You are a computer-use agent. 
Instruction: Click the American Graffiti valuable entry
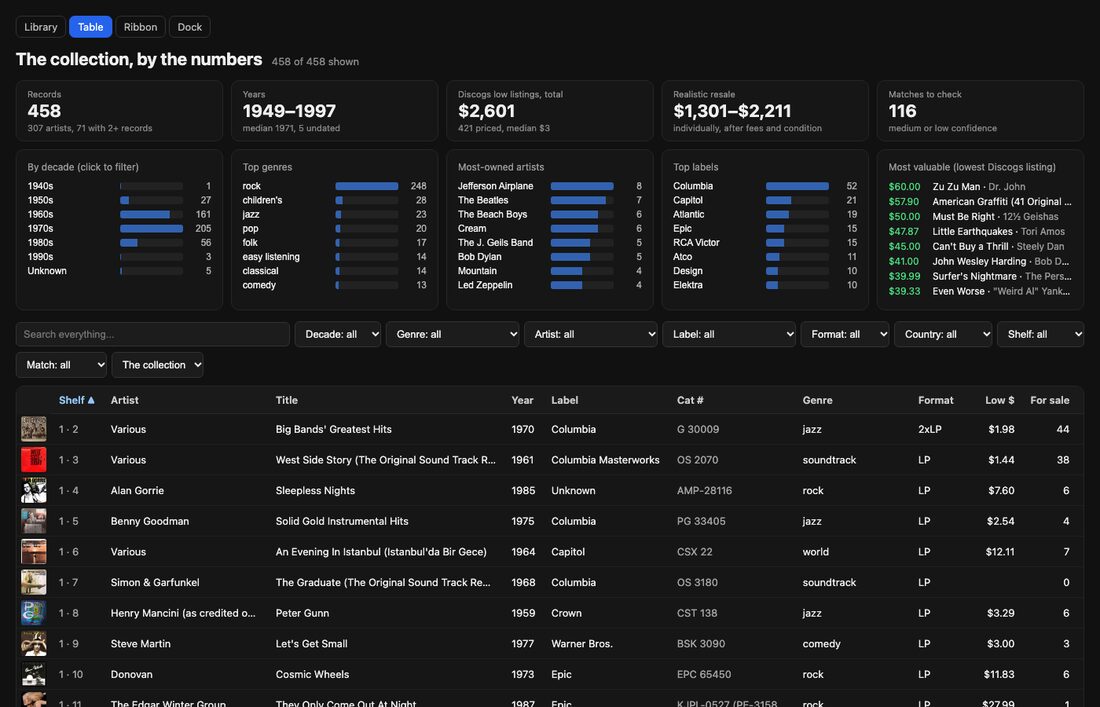[980, 201]
